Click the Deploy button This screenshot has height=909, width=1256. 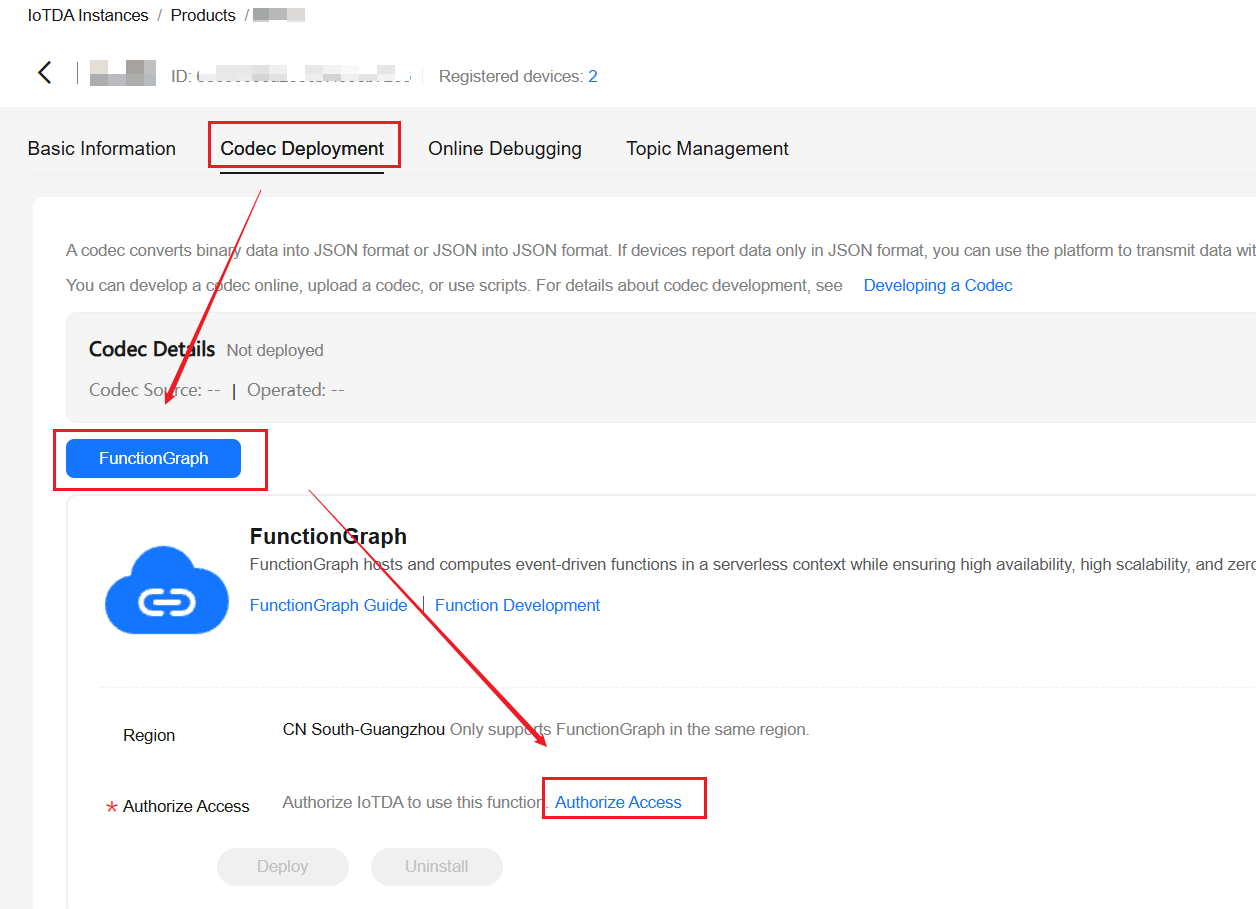coord(283,866)
